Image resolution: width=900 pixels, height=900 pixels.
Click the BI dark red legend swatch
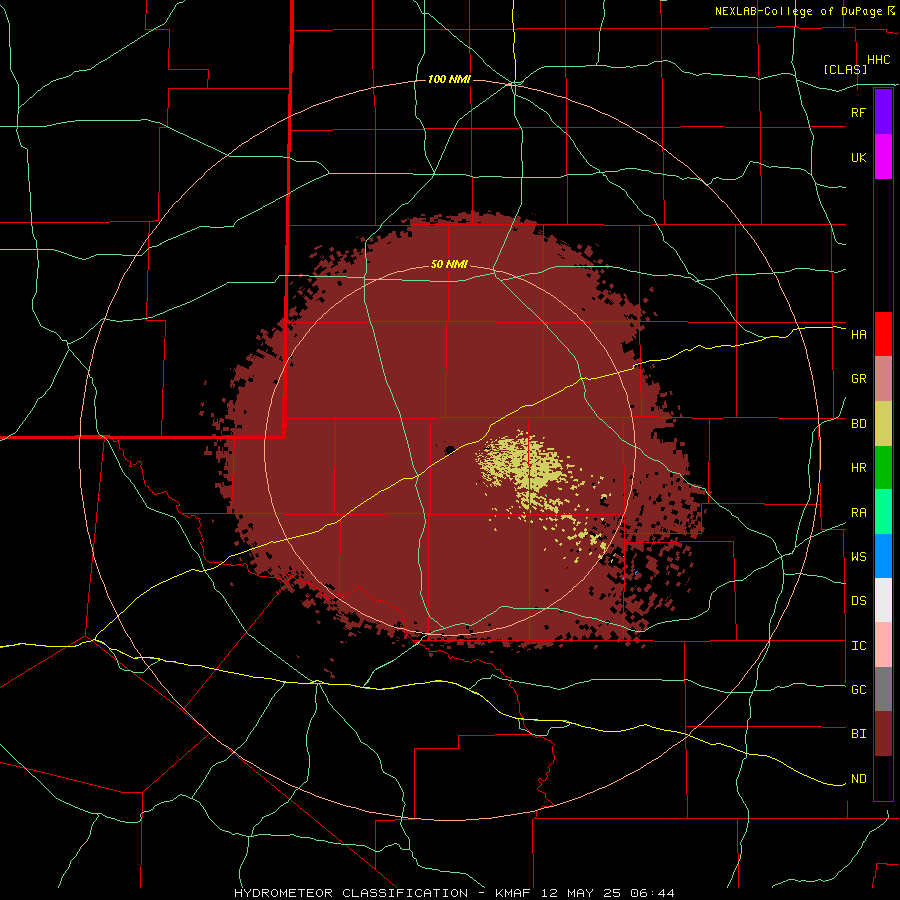pyautogui.click(x=883, y=734)
